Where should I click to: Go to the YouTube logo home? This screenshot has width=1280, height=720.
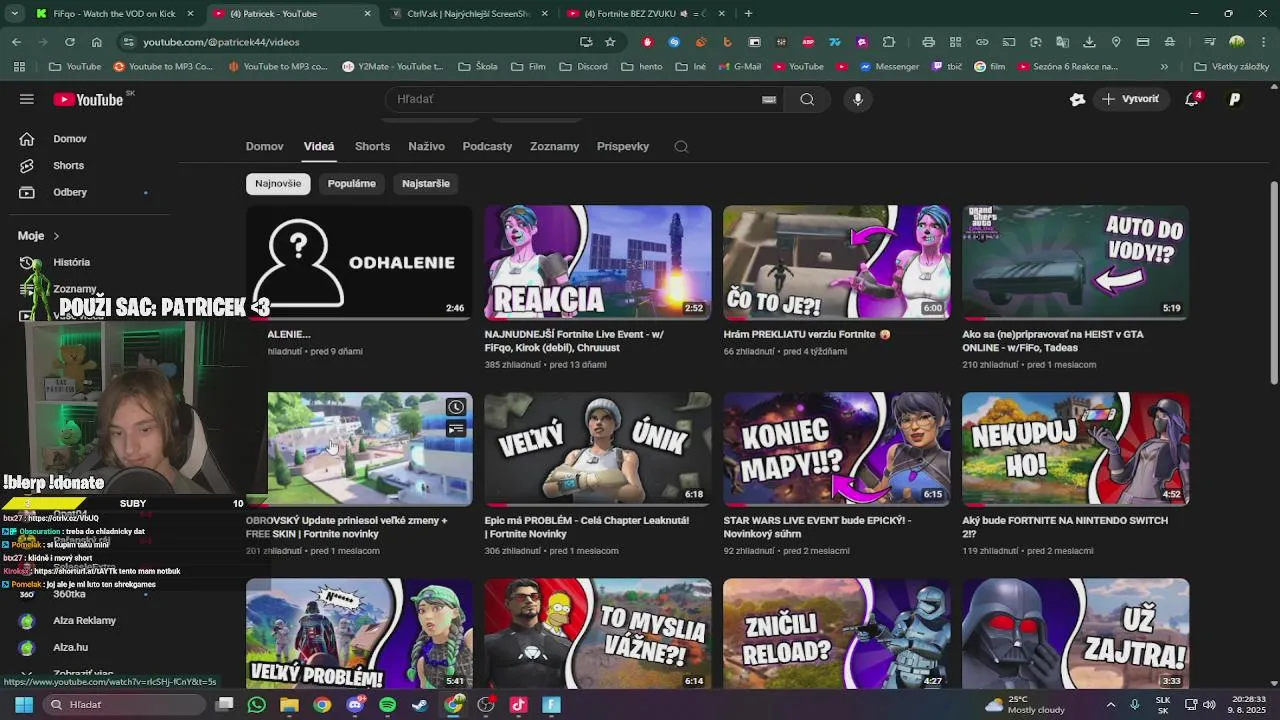88,99
